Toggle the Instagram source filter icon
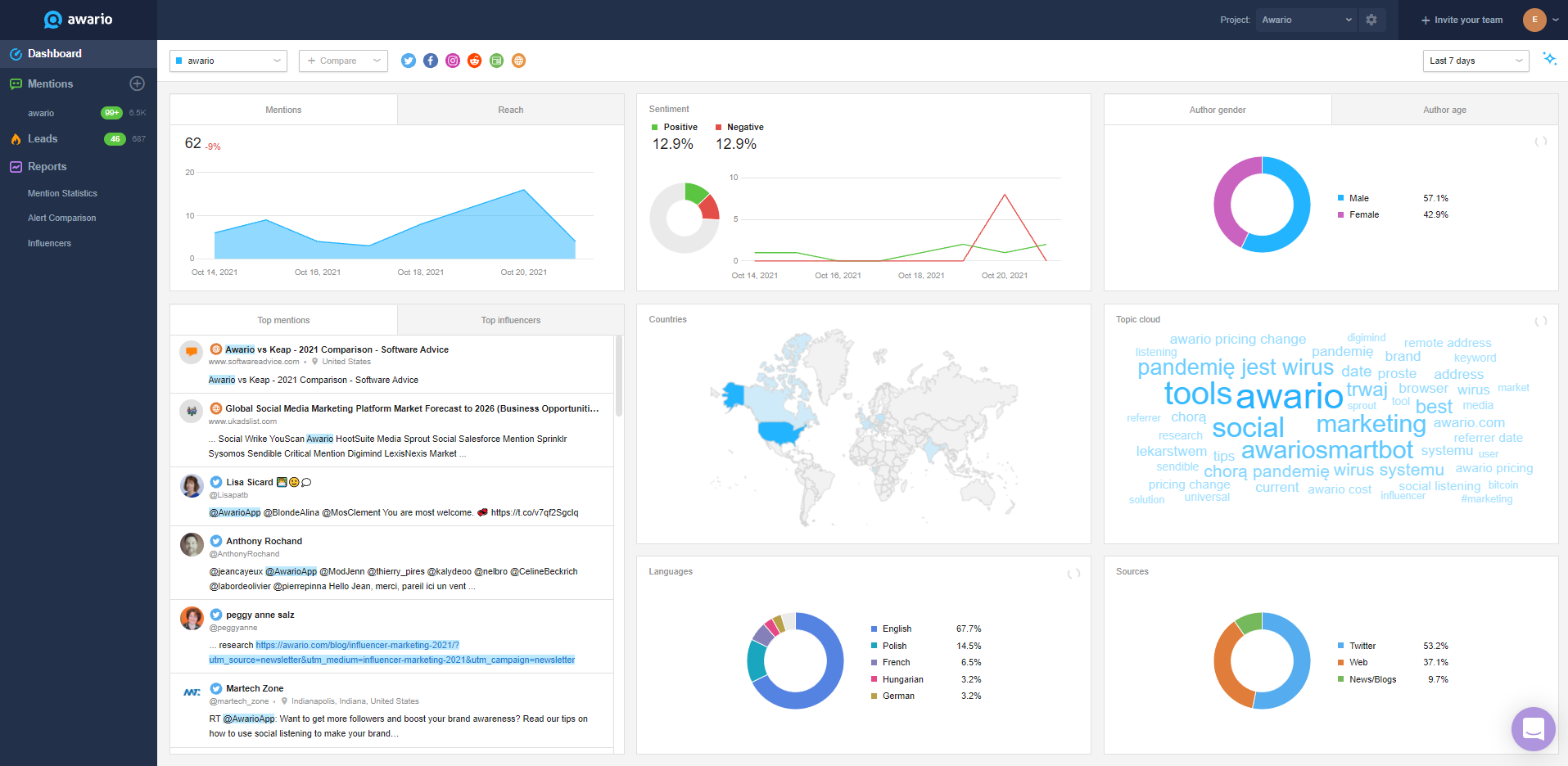The image size is (1568, 766). click(453, 61)
